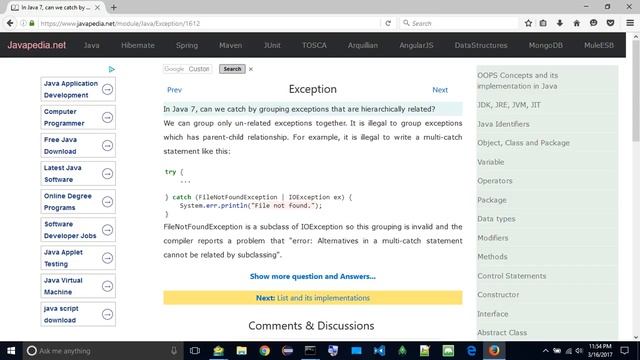
Task: Open Computer Programmer ad arrow
Action: click(107, 117)
